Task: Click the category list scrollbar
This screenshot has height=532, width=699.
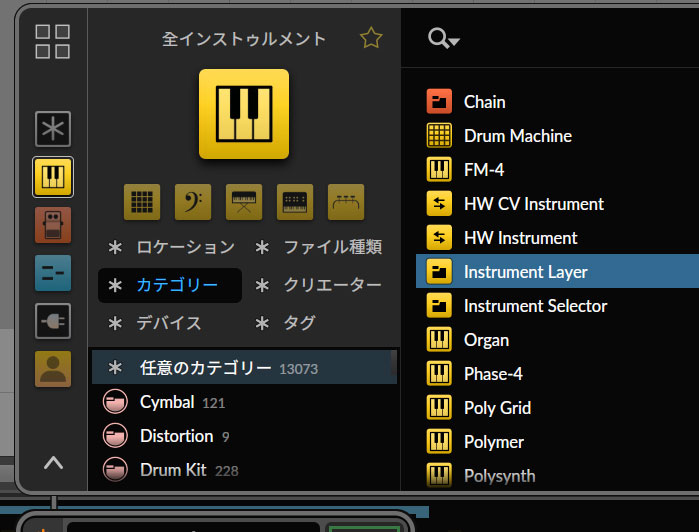Action: pyautogui.click(x=394, y=363)
